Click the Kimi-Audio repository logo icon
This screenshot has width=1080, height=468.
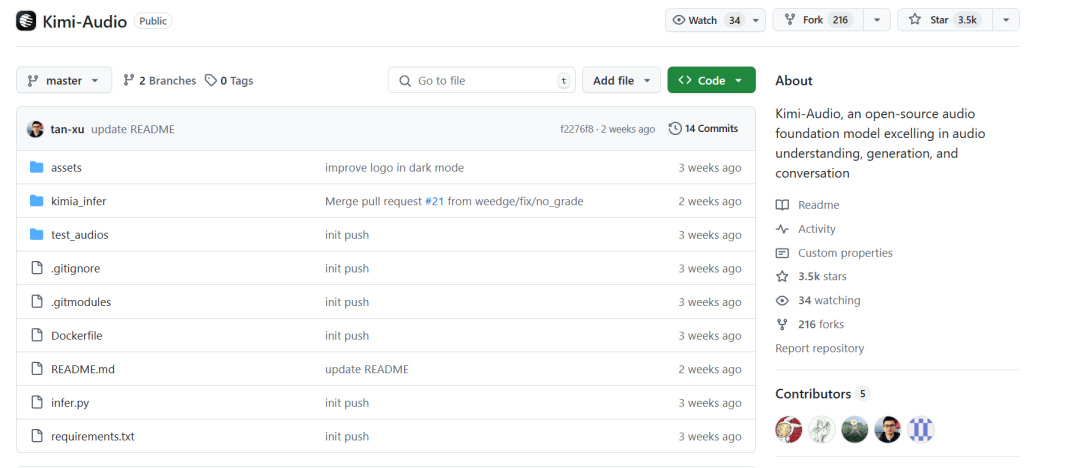(x=26, y=21)
